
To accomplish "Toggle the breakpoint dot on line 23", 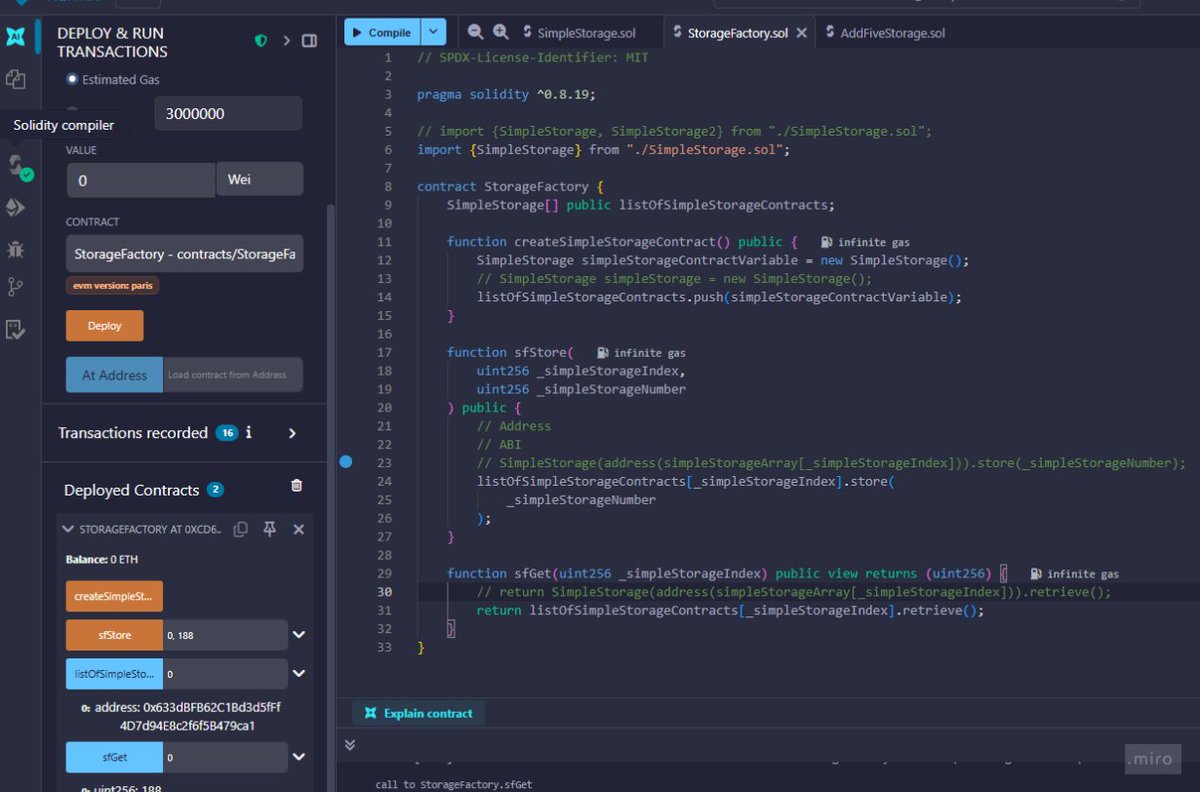I will (345, 461).
